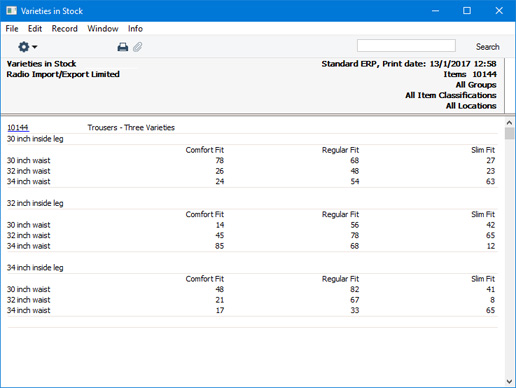516x388 pixels.
Task: Click 'All Item Classifications' header text
Action: pos(451,95)
